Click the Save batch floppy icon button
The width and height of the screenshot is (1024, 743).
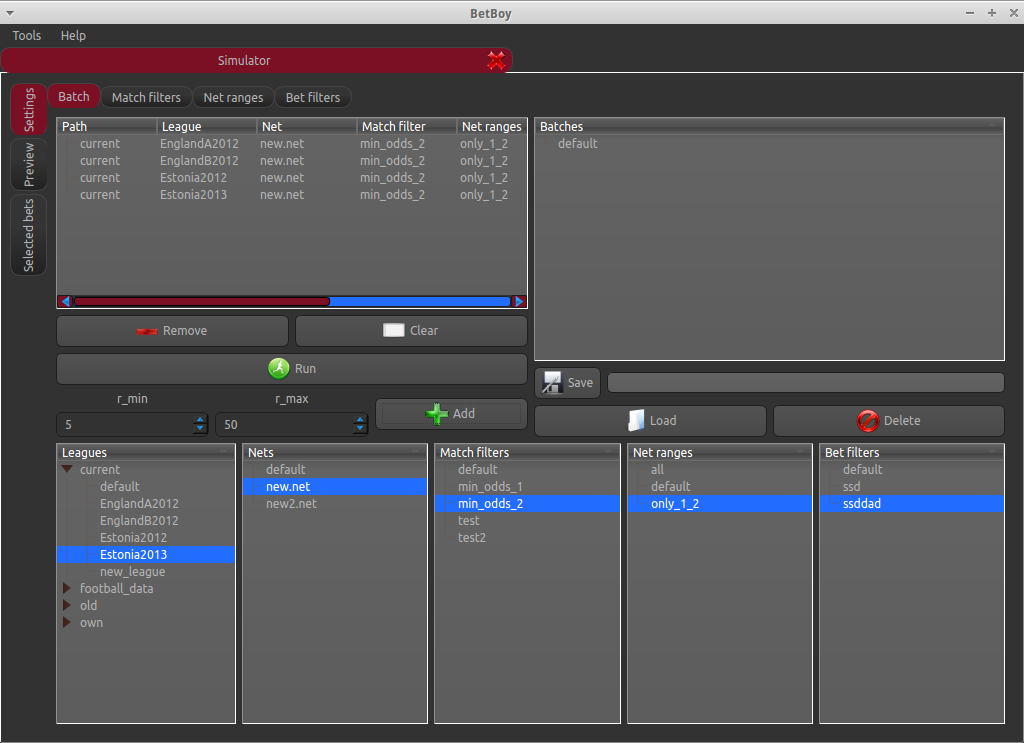tap(567, 383)
